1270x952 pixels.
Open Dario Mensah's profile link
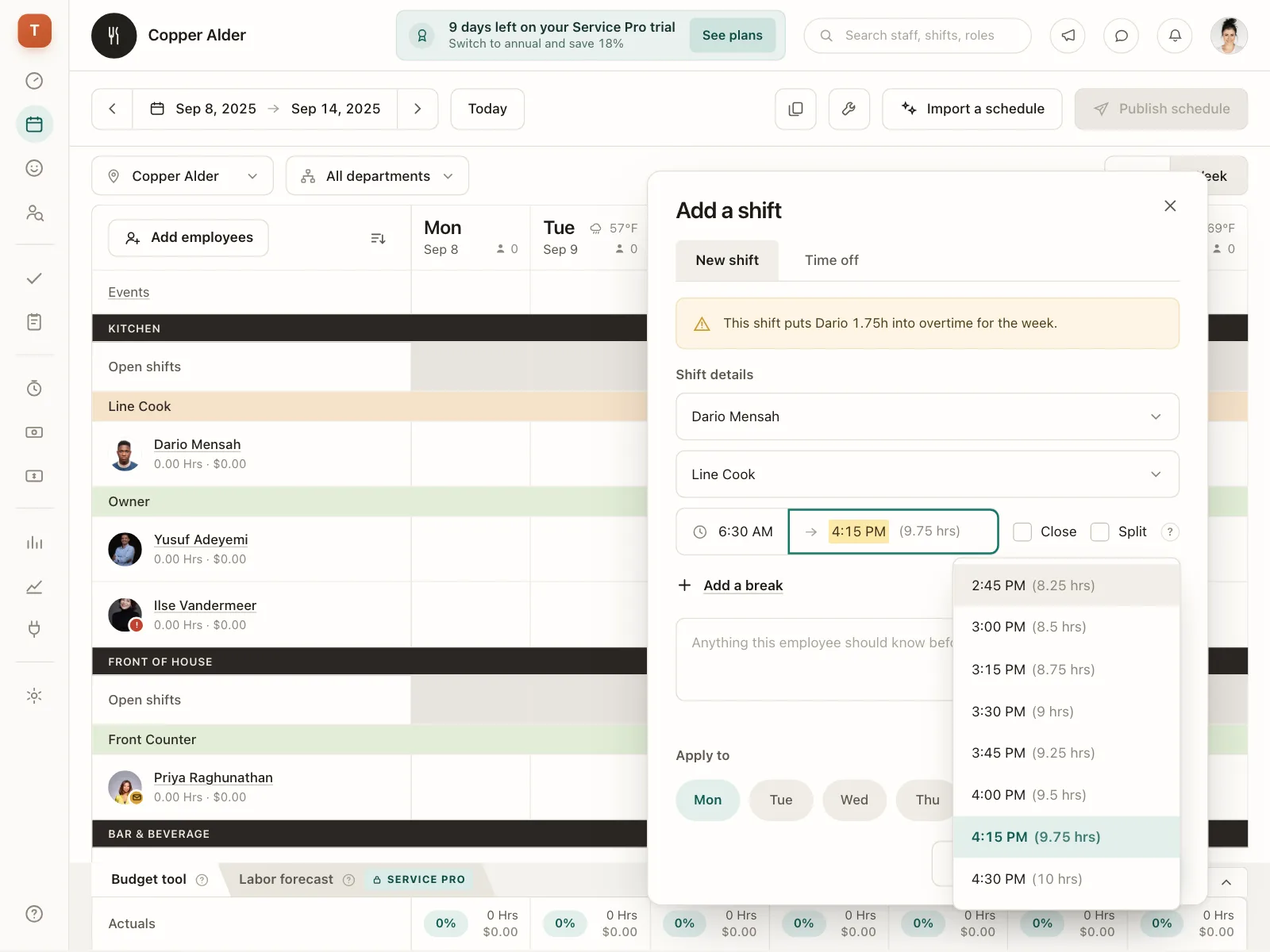click(x=197, y=445)
